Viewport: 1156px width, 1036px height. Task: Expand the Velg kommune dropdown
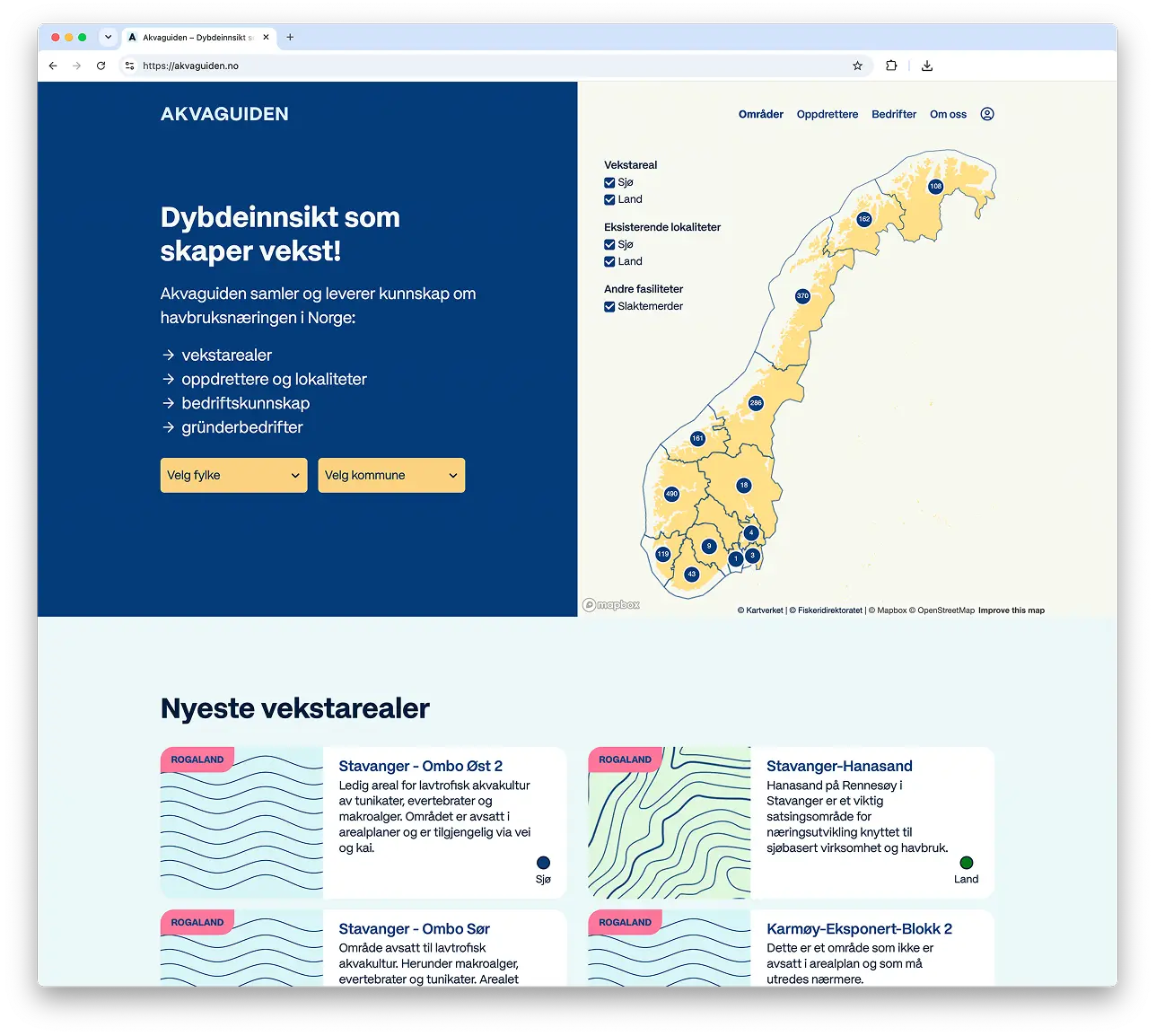click(391, 475)
